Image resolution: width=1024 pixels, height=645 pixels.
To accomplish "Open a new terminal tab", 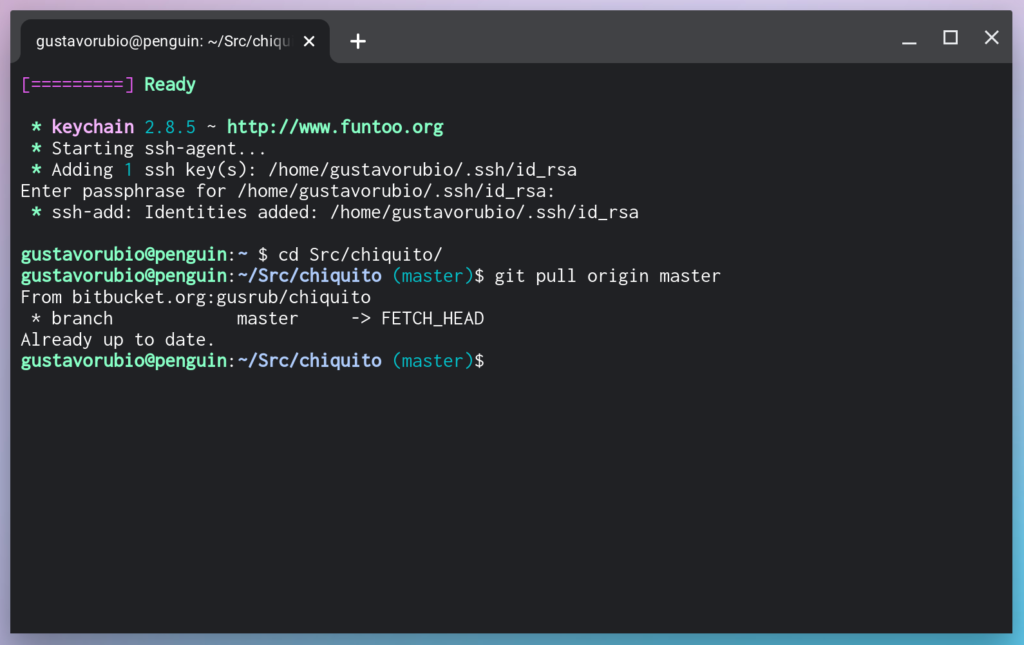I will coord(358,41).
